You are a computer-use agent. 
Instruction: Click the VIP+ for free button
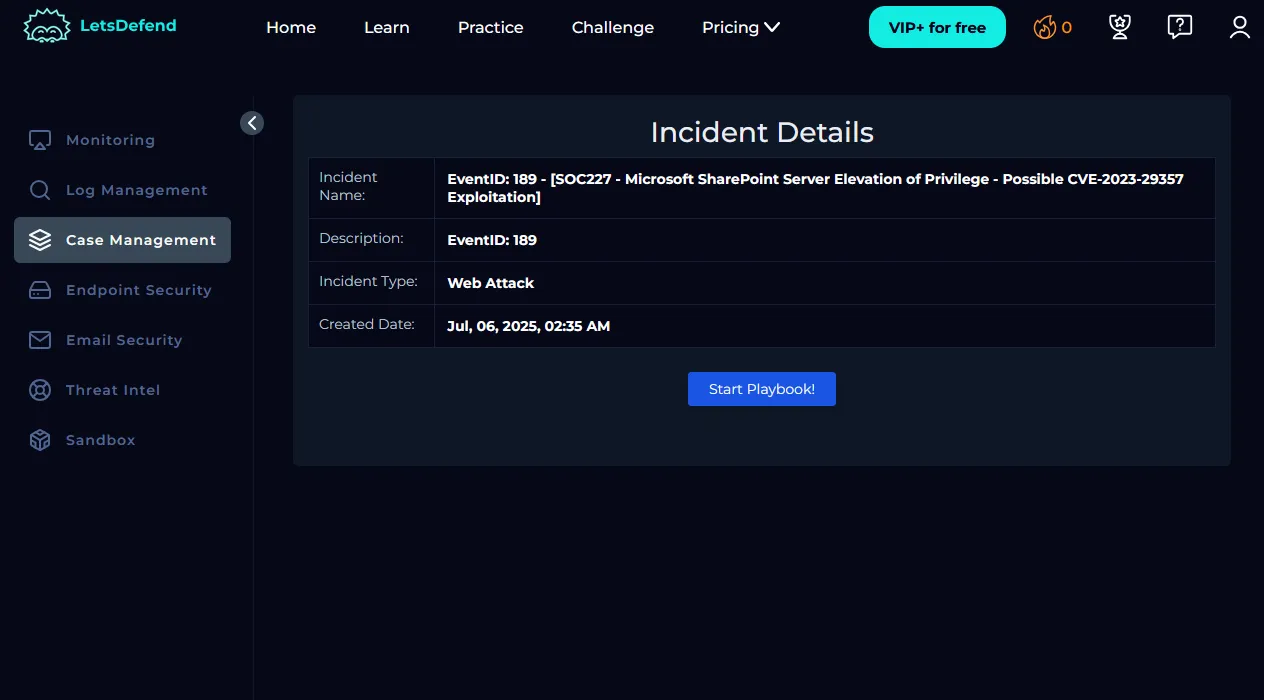[x=937, y=27]
